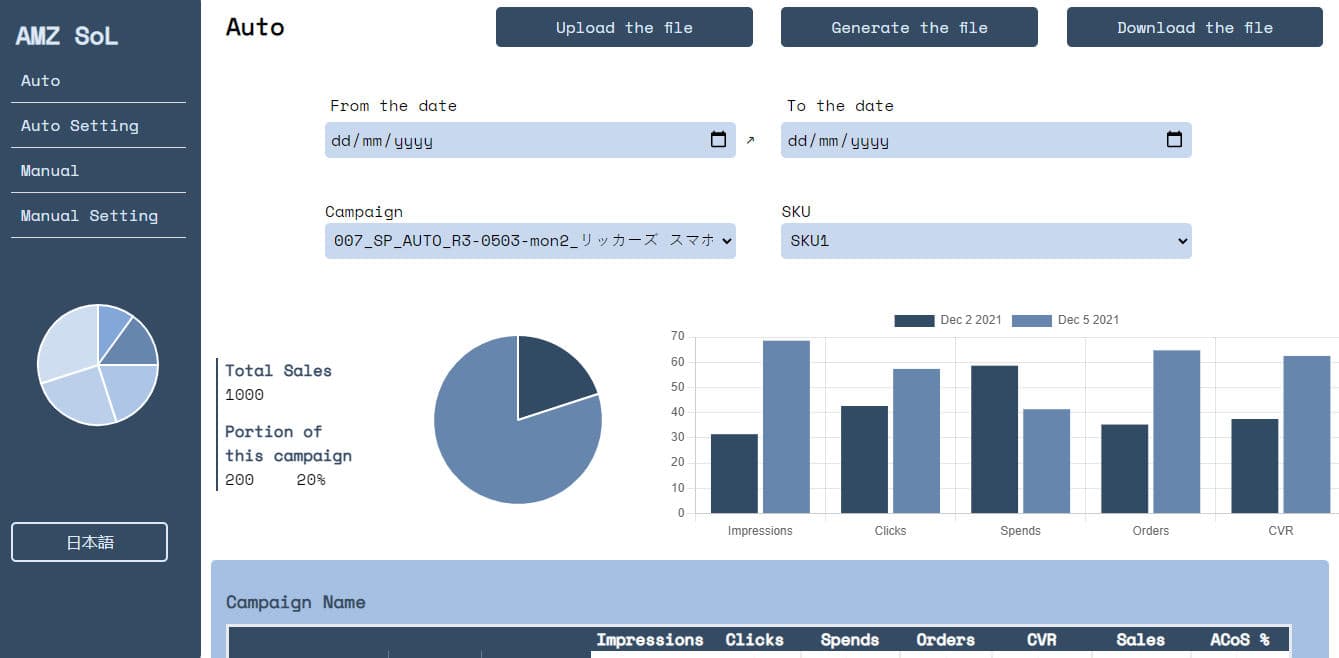Click the AMZ SoL logo

[66, 34]
